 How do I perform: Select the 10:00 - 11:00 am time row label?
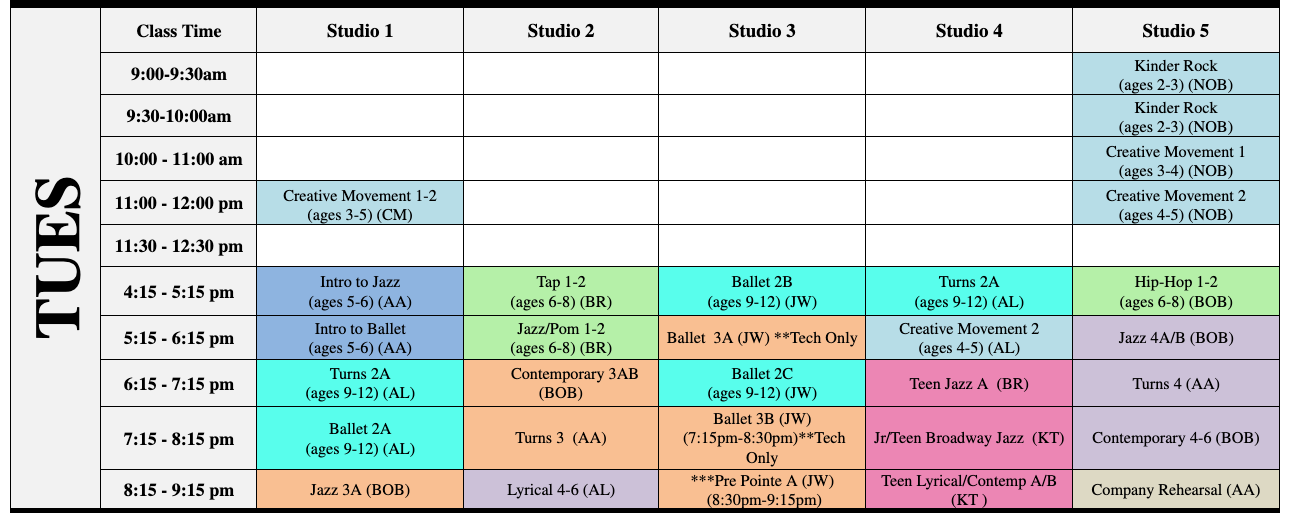(x=179, y=159)
